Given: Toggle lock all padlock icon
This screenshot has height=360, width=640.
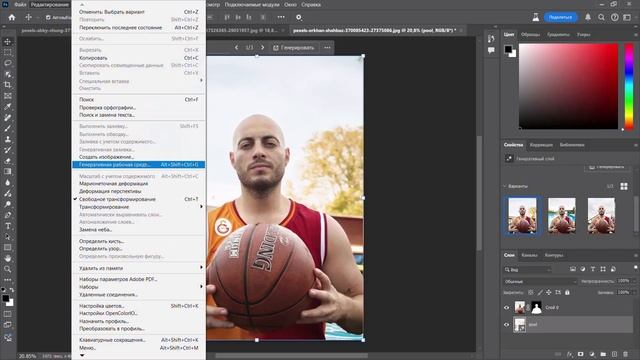Looking at the screenshot, I should tap(567, 292).
